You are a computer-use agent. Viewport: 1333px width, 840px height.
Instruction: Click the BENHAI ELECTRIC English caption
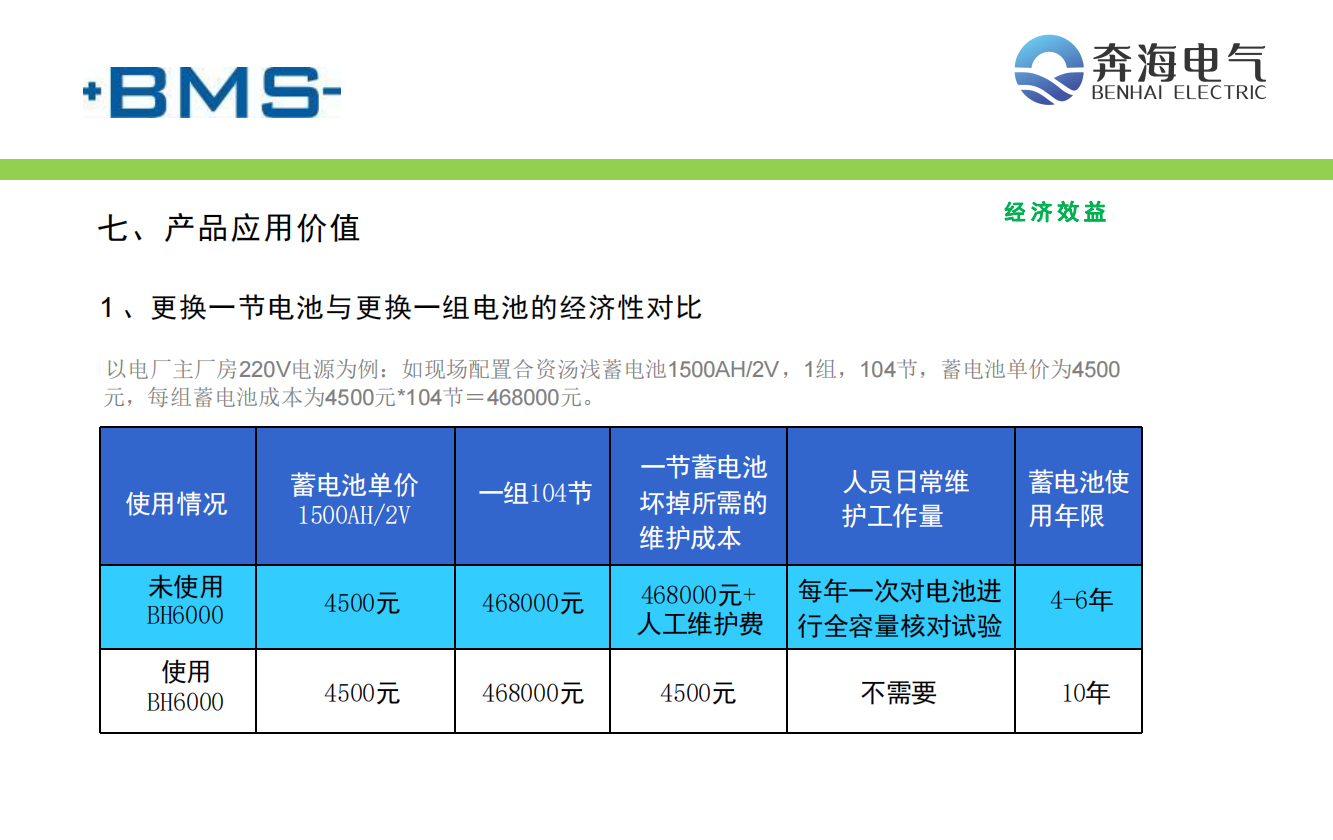point(1179,93)
